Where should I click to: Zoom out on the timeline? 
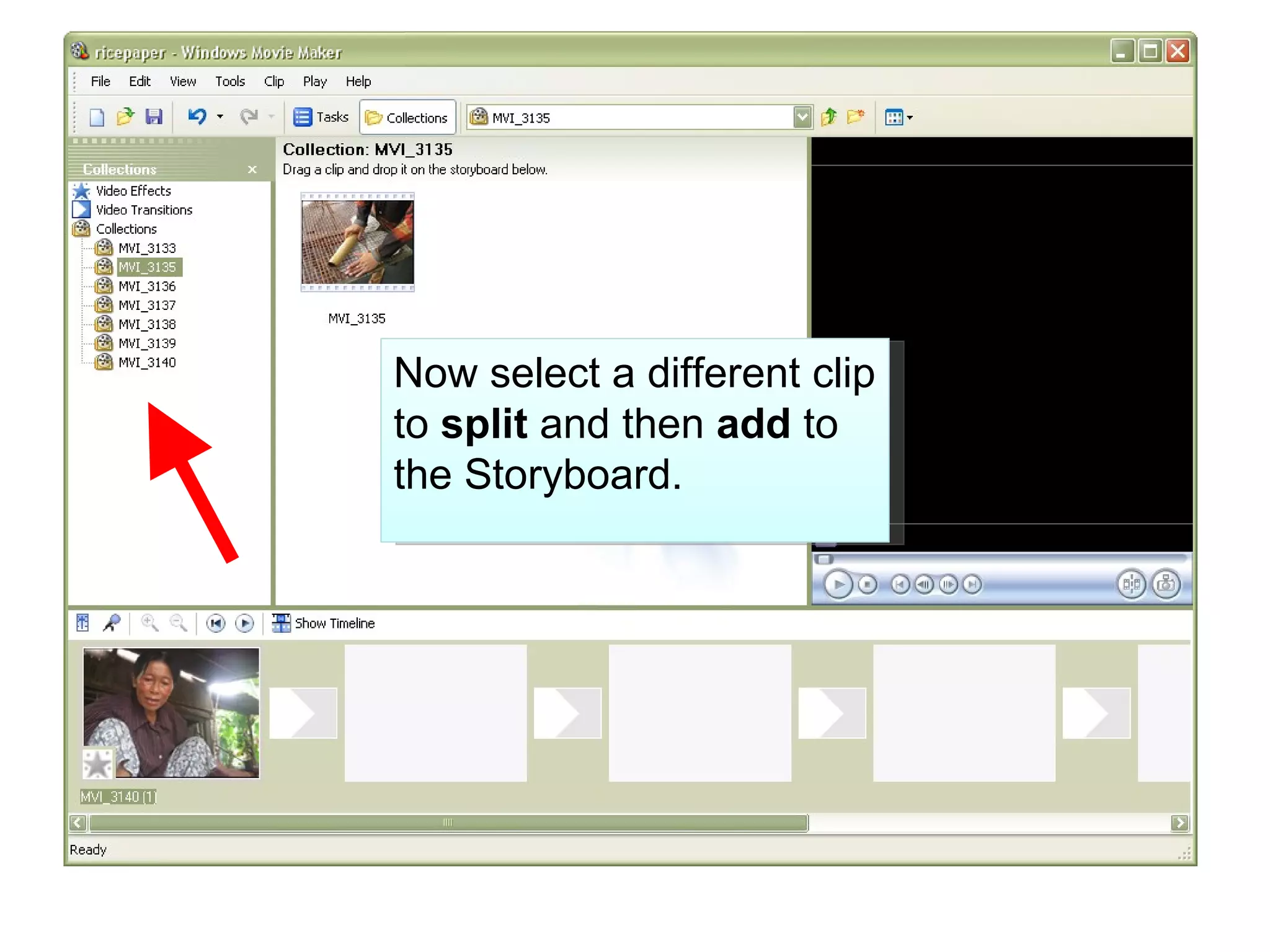(x=179, y=623)
